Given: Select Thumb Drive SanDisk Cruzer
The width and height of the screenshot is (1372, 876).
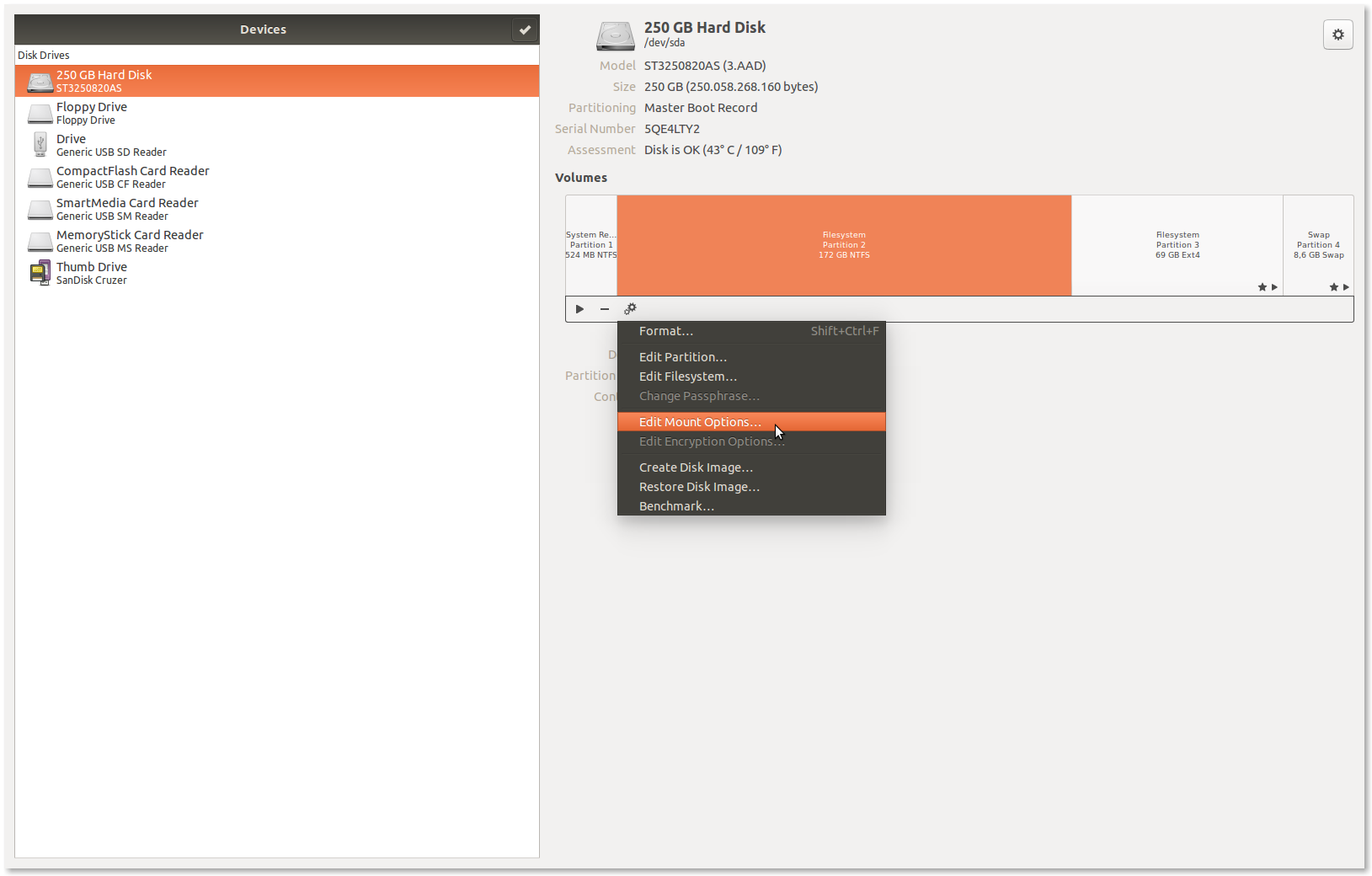Looking at the screenshot, I should point(277,273).
